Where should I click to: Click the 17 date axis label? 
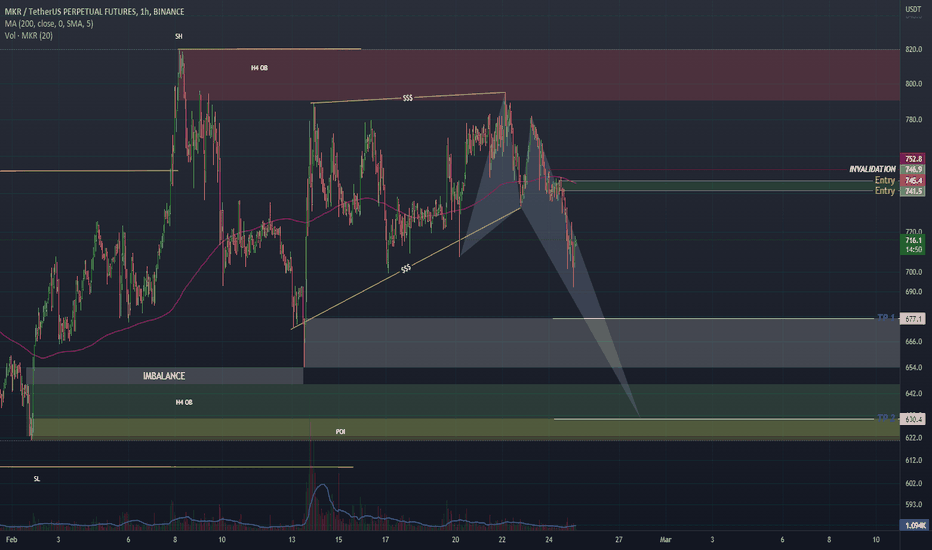(385, 540)
